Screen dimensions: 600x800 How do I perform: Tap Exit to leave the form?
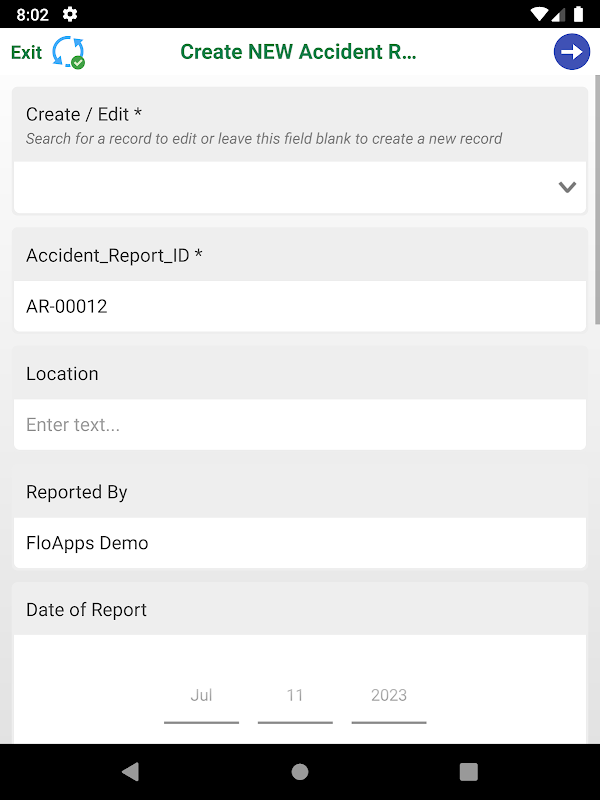point(27,53)
